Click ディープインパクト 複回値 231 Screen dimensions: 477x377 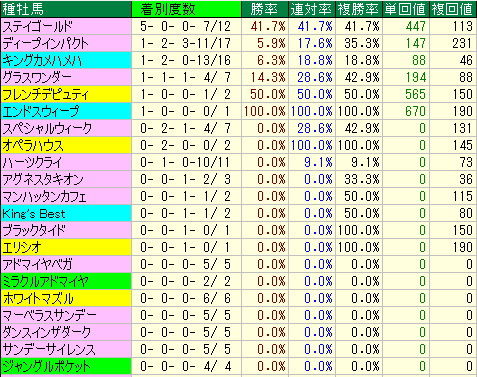pos(463,43)
